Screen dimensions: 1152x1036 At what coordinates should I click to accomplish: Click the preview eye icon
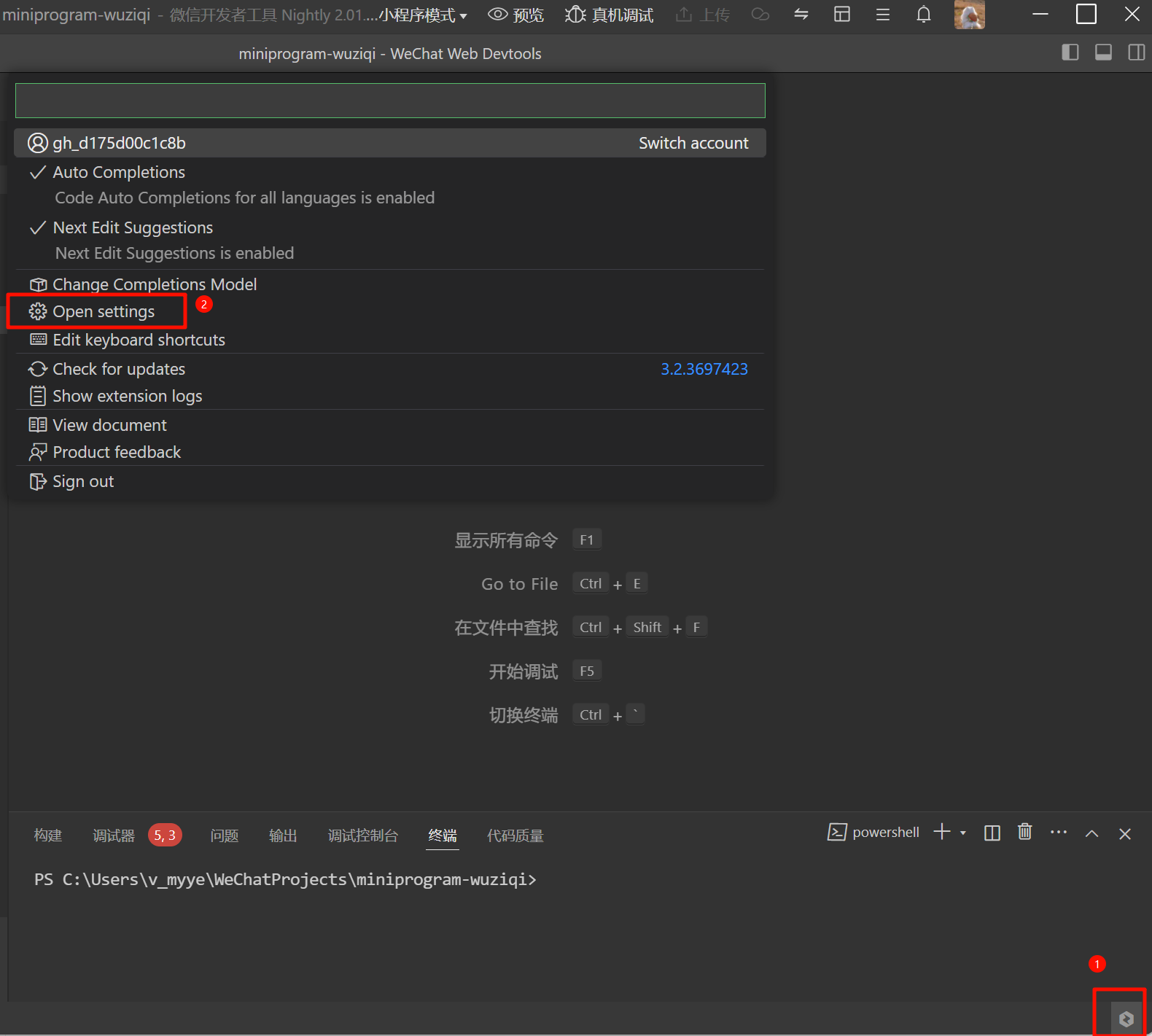click(497, 15)
